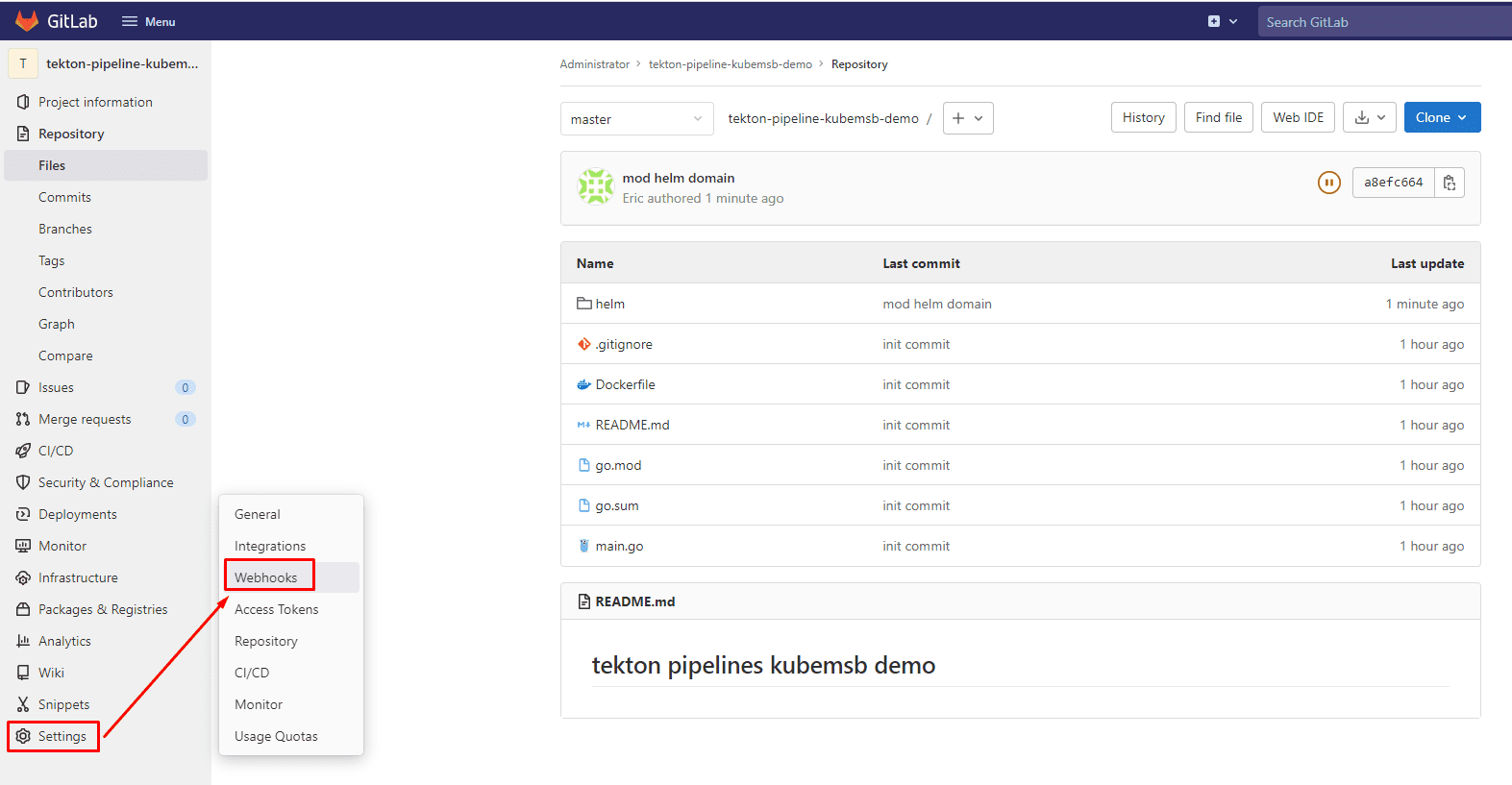Select Files in the repository submenu
The width and height of the screenshot is (1512, 785).
106,165
